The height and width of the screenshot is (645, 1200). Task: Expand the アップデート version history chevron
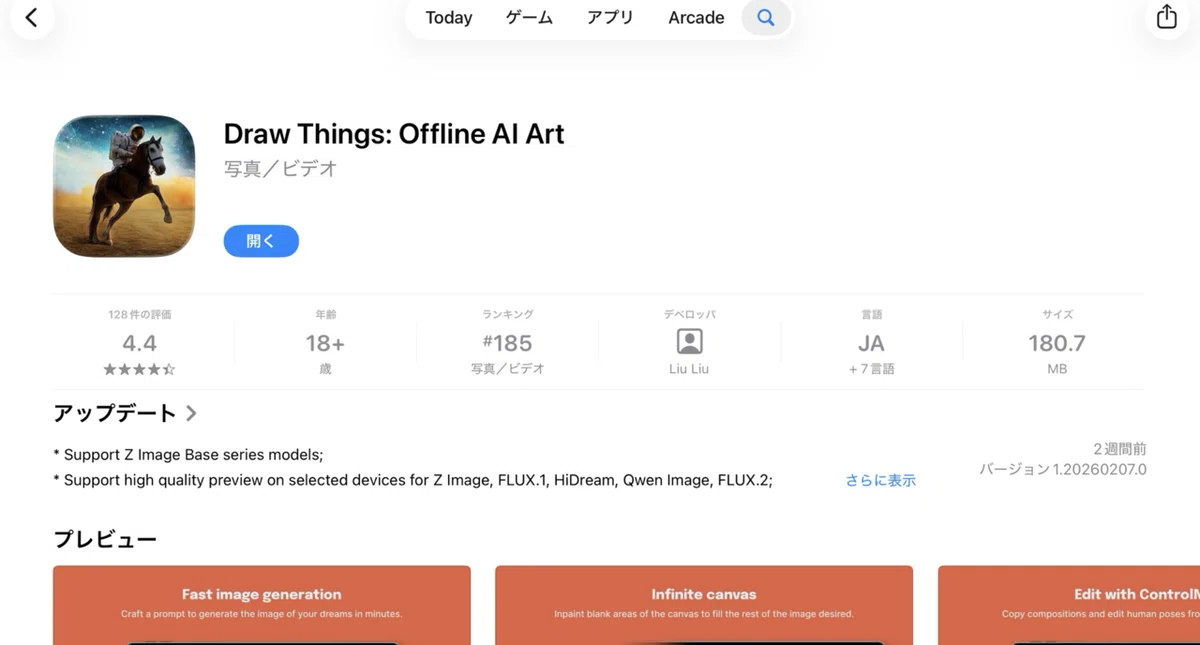[191, 413]
